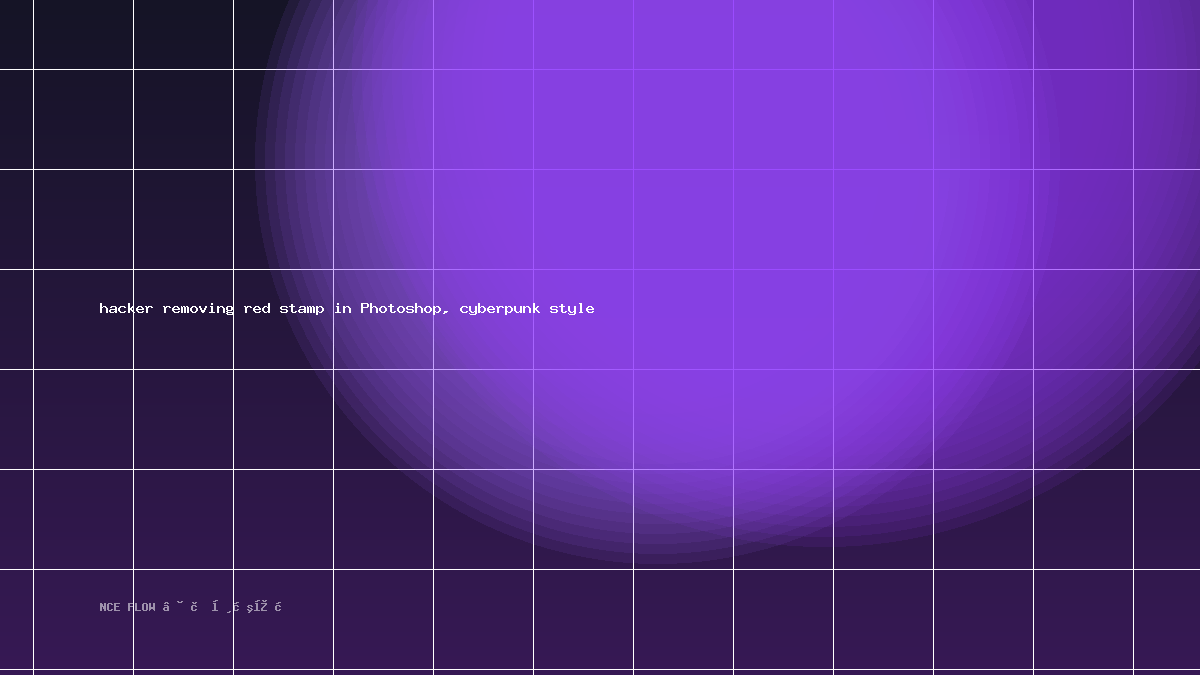Click the final "e" in "style"
The width and height of the screenshot is (1200, 675).
coord(590,309)
